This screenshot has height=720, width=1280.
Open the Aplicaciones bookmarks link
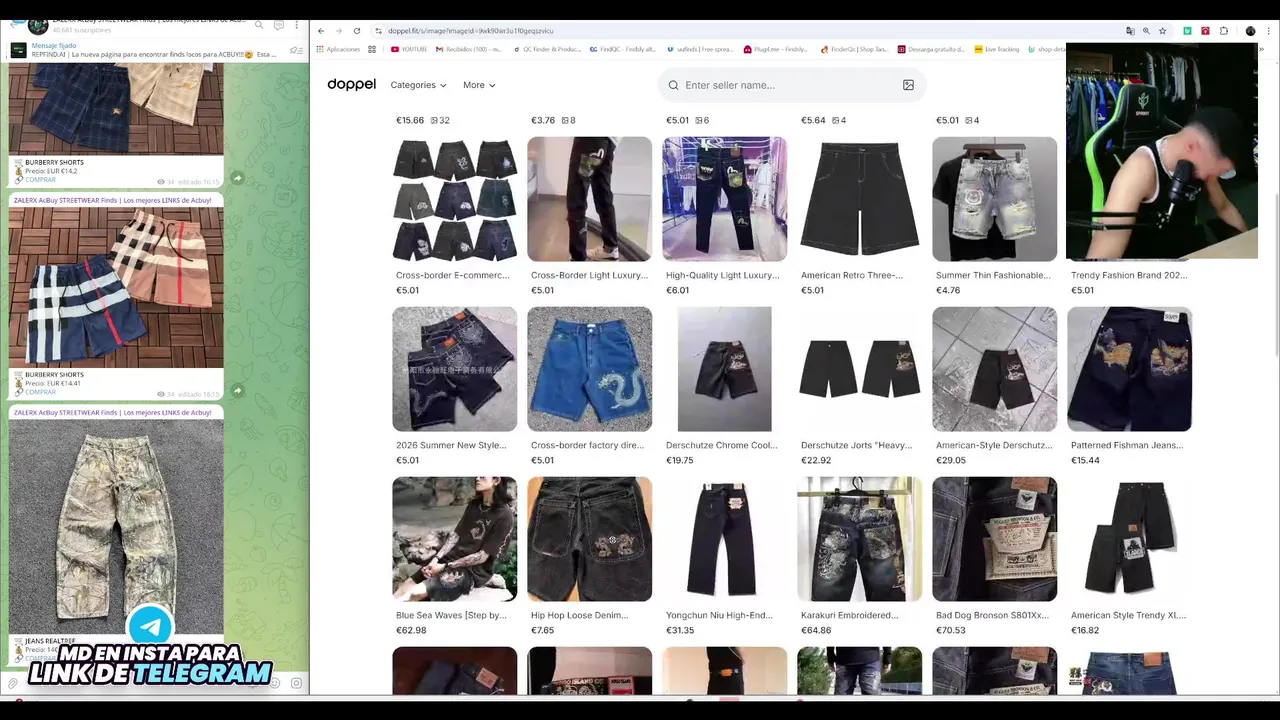(x=338, y=49)
